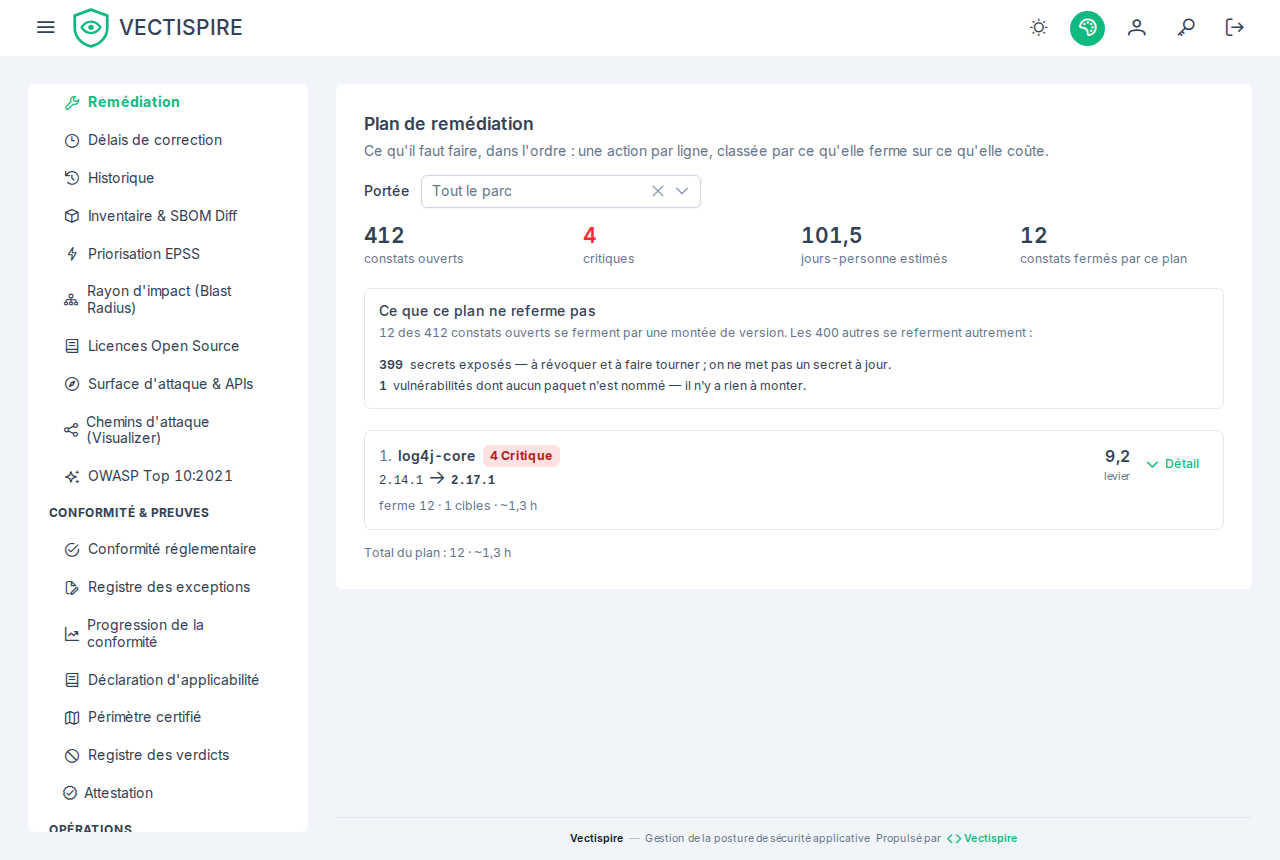Click the OWASP Top 10:2021 sparkle icon
Image resolution: width=1280 pixels, height=860 pixels.
tap(72, 476)
